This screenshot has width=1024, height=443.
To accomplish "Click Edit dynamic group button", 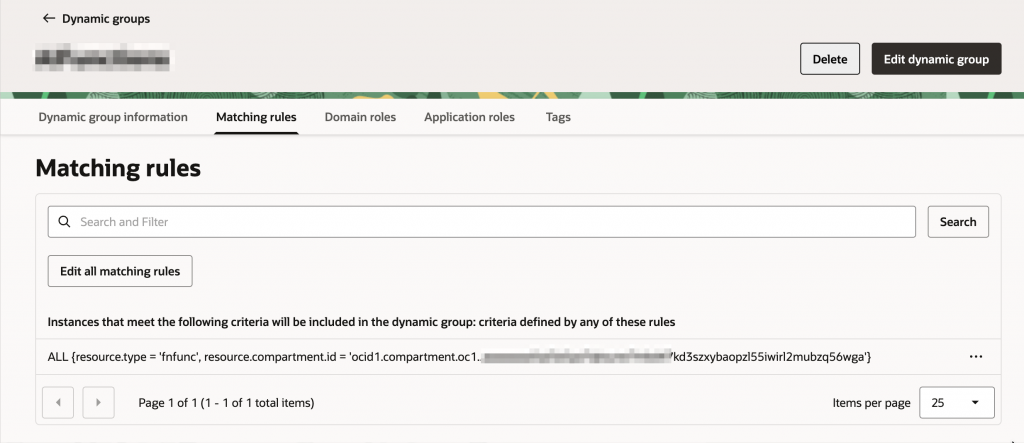I will pos(936,59).
